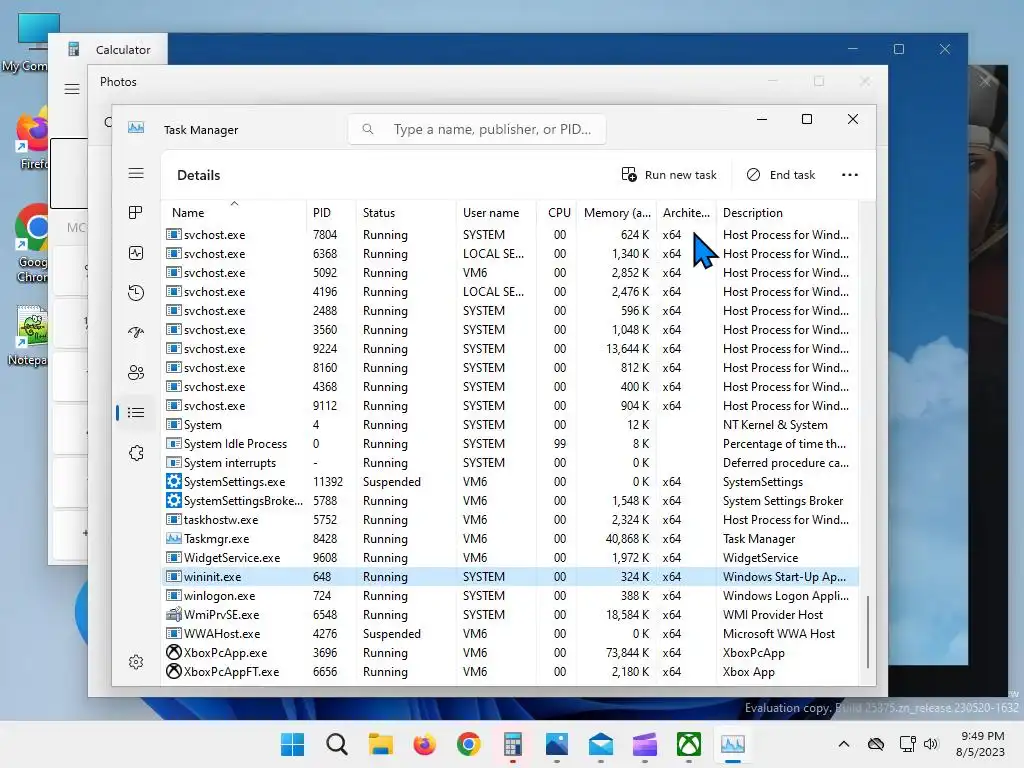Click the Run new task button
This screenshot has width=1024, height=768.
[669, 175]
